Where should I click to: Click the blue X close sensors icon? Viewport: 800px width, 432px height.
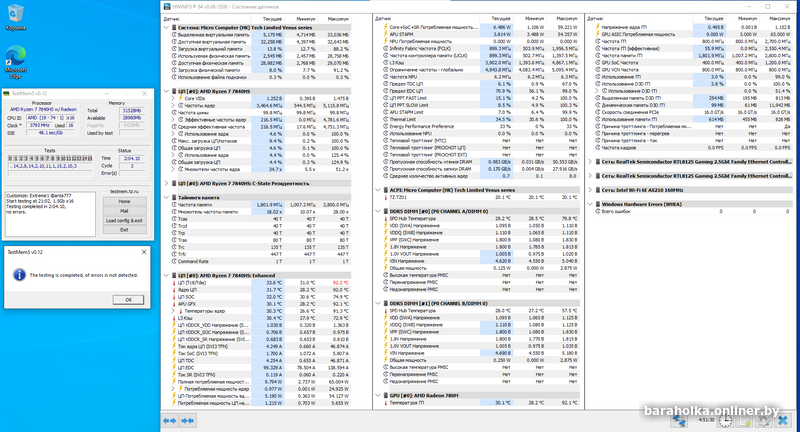pyautogui.click(x=783, y=421)
